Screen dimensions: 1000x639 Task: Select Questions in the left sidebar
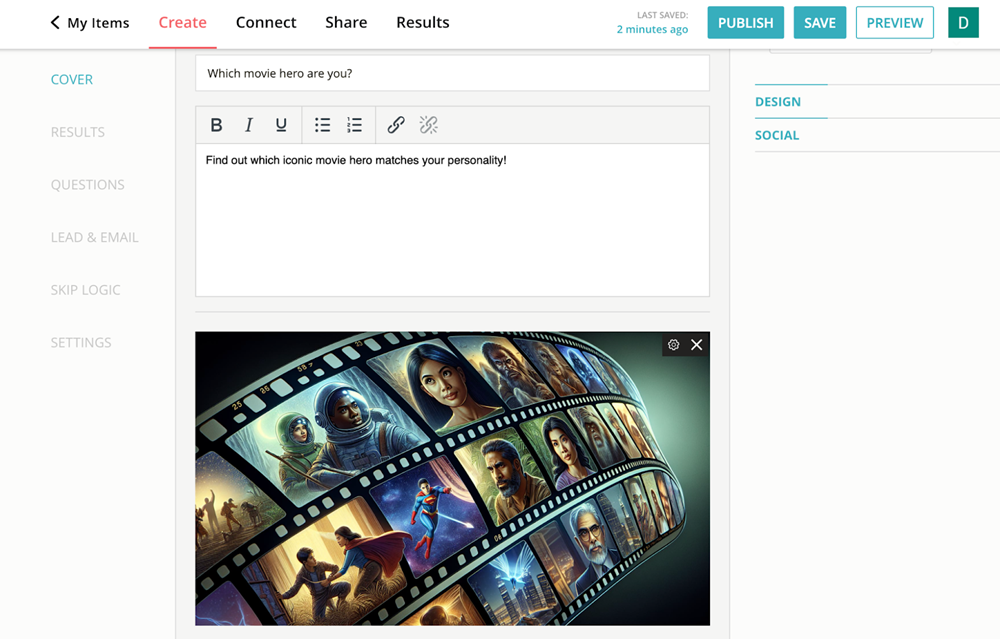point(87,184)
